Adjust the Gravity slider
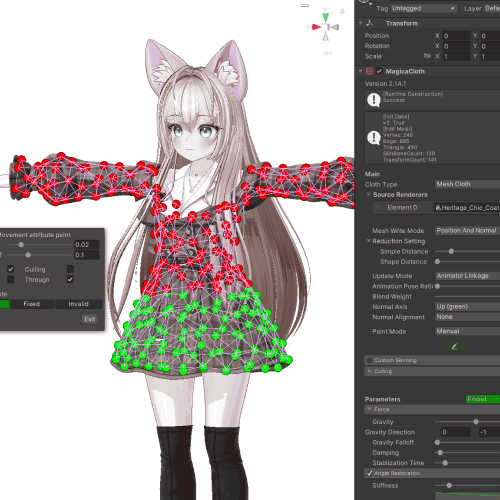500x500 pixels. [467, 422]
